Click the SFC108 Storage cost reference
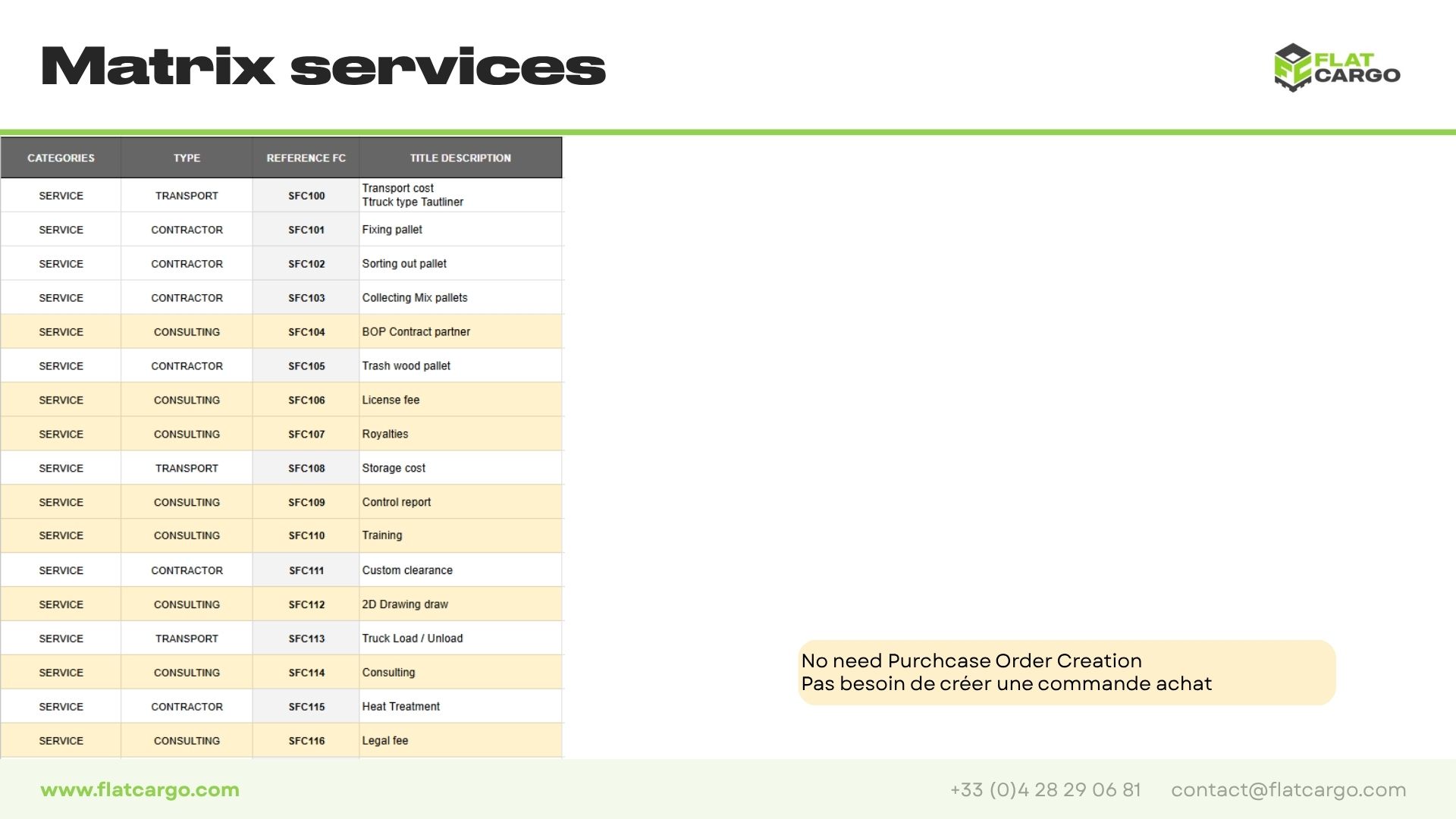Screen dimensions: 1456x819 click(x=306, y=468)
